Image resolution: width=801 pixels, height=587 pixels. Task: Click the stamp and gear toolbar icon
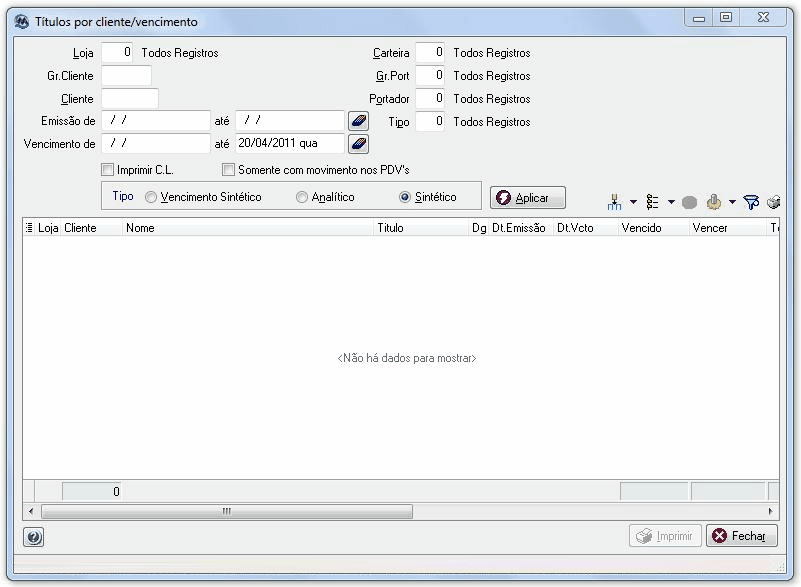coord(714,202)
